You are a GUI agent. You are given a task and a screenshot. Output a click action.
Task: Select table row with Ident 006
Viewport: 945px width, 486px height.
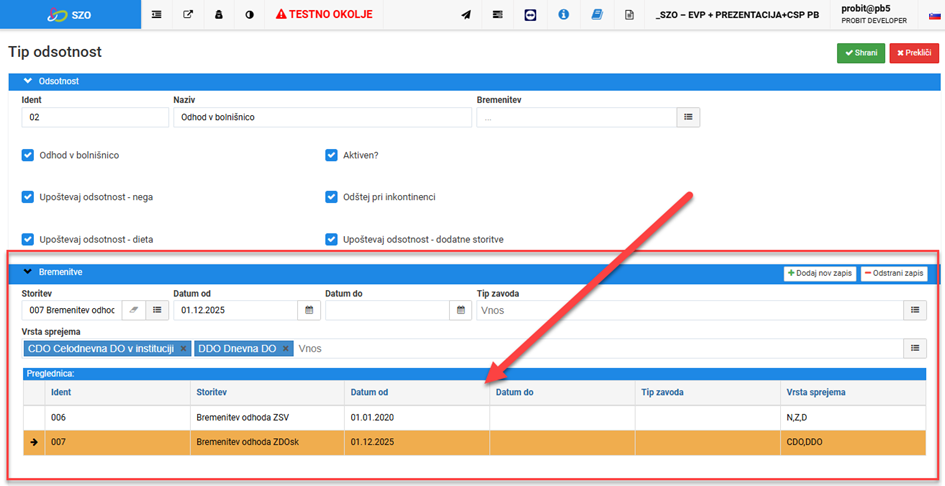474,417
